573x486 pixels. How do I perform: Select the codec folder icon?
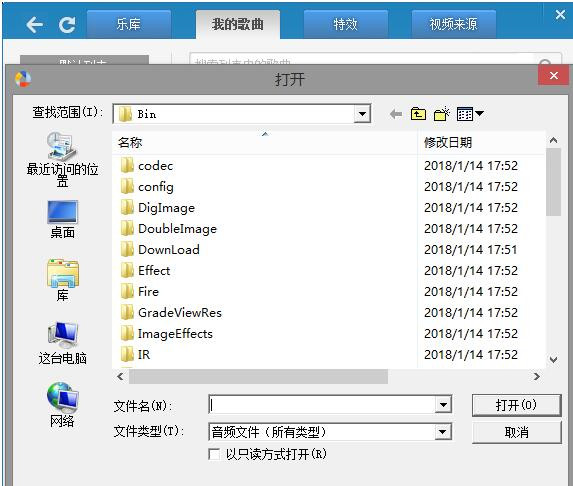pos(127,166)
